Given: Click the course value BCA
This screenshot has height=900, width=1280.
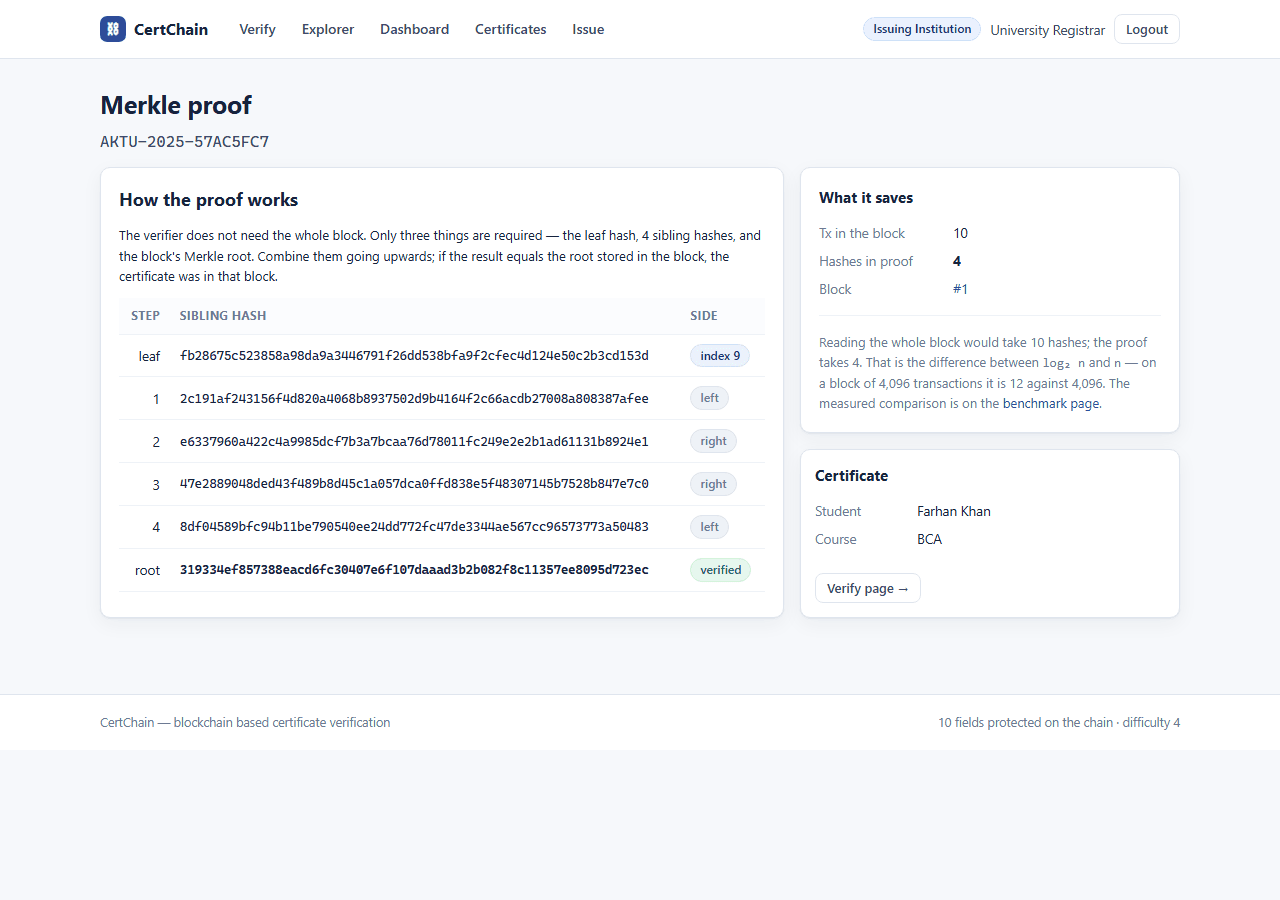Looking at the screenshot, I should [x=929, y=539].
